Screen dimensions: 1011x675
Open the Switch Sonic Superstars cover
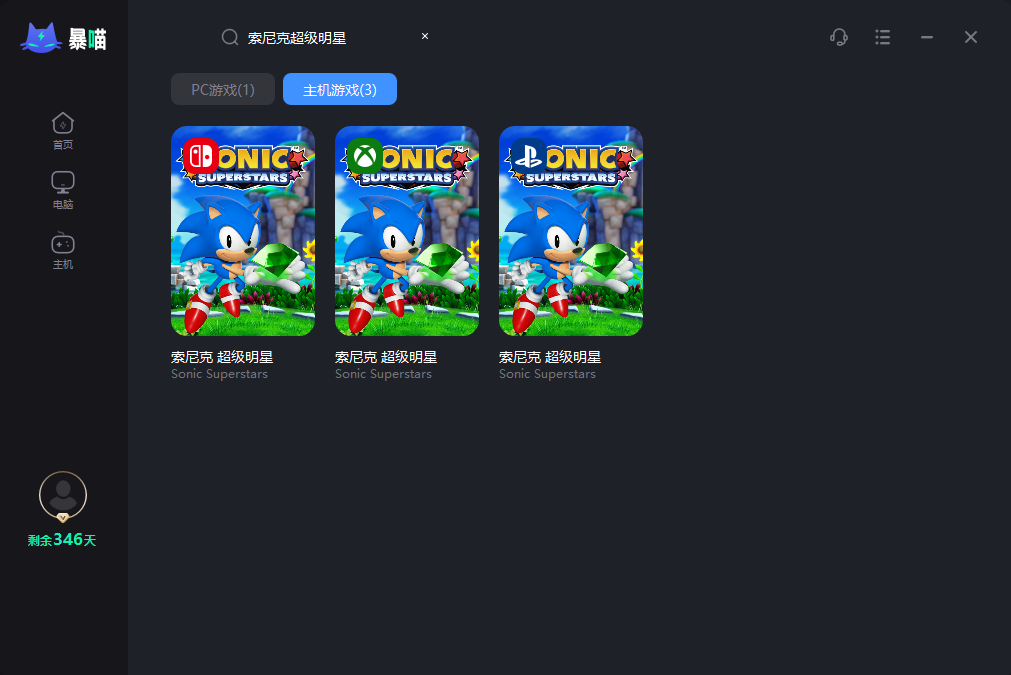pos(243,231)
